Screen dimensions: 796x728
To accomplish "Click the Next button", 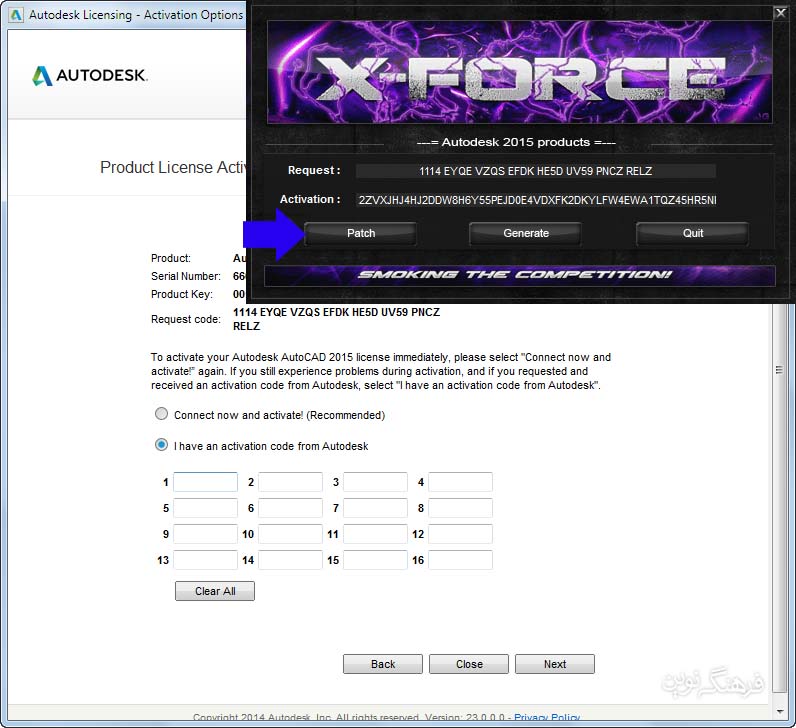I will point(555,664).
